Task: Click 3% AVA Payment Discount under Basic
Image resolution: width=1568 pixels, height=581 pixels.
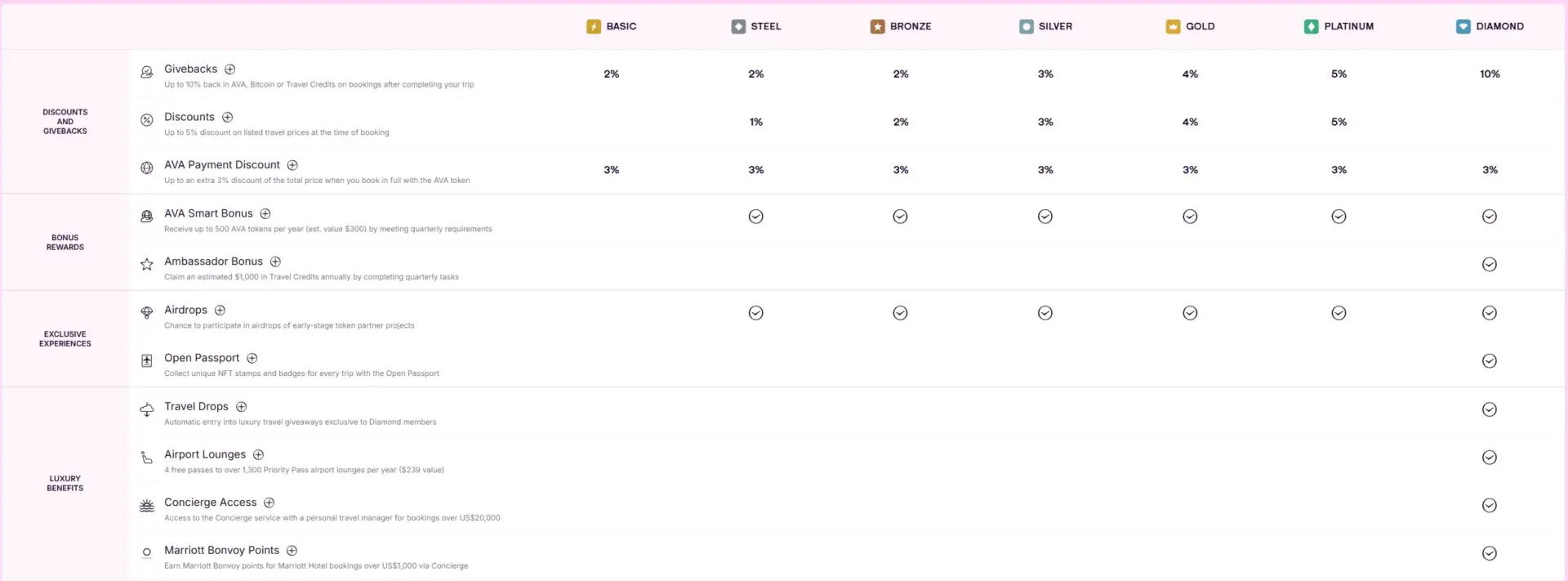Action: 612,171
